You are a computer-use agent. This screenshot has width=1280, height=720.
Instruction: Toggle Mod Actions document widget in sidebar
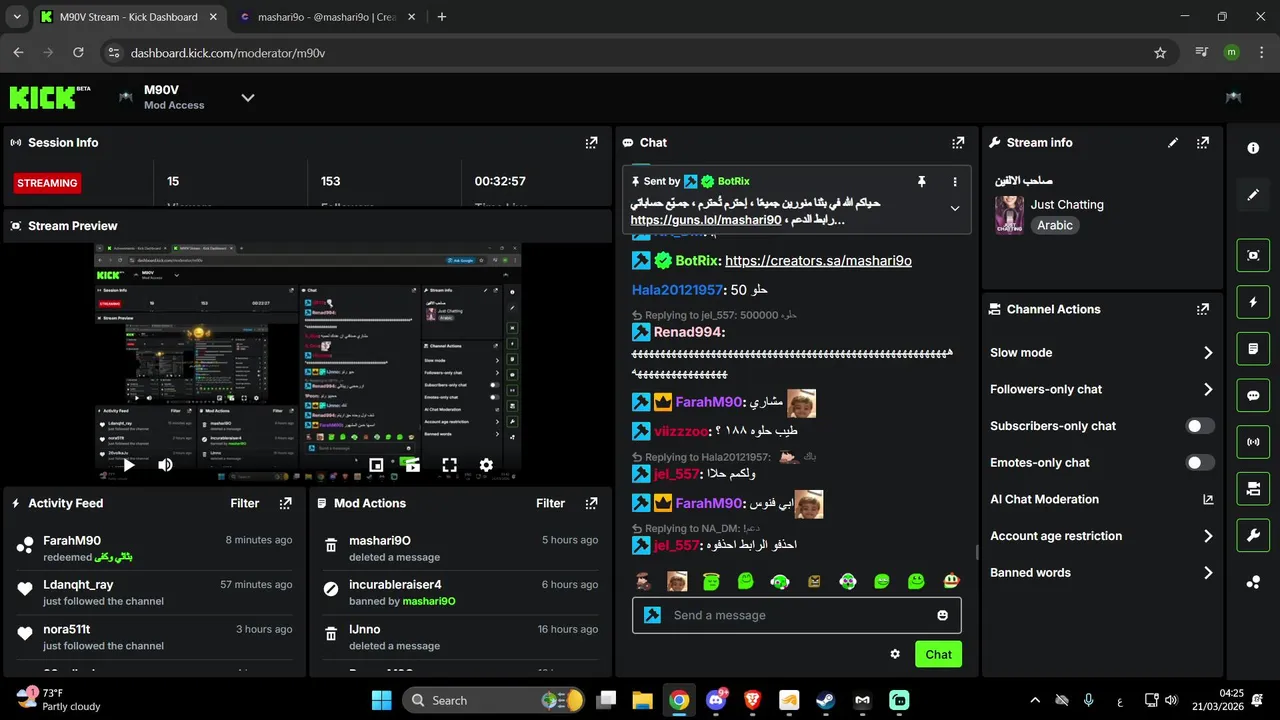(x=1253, y=349)
